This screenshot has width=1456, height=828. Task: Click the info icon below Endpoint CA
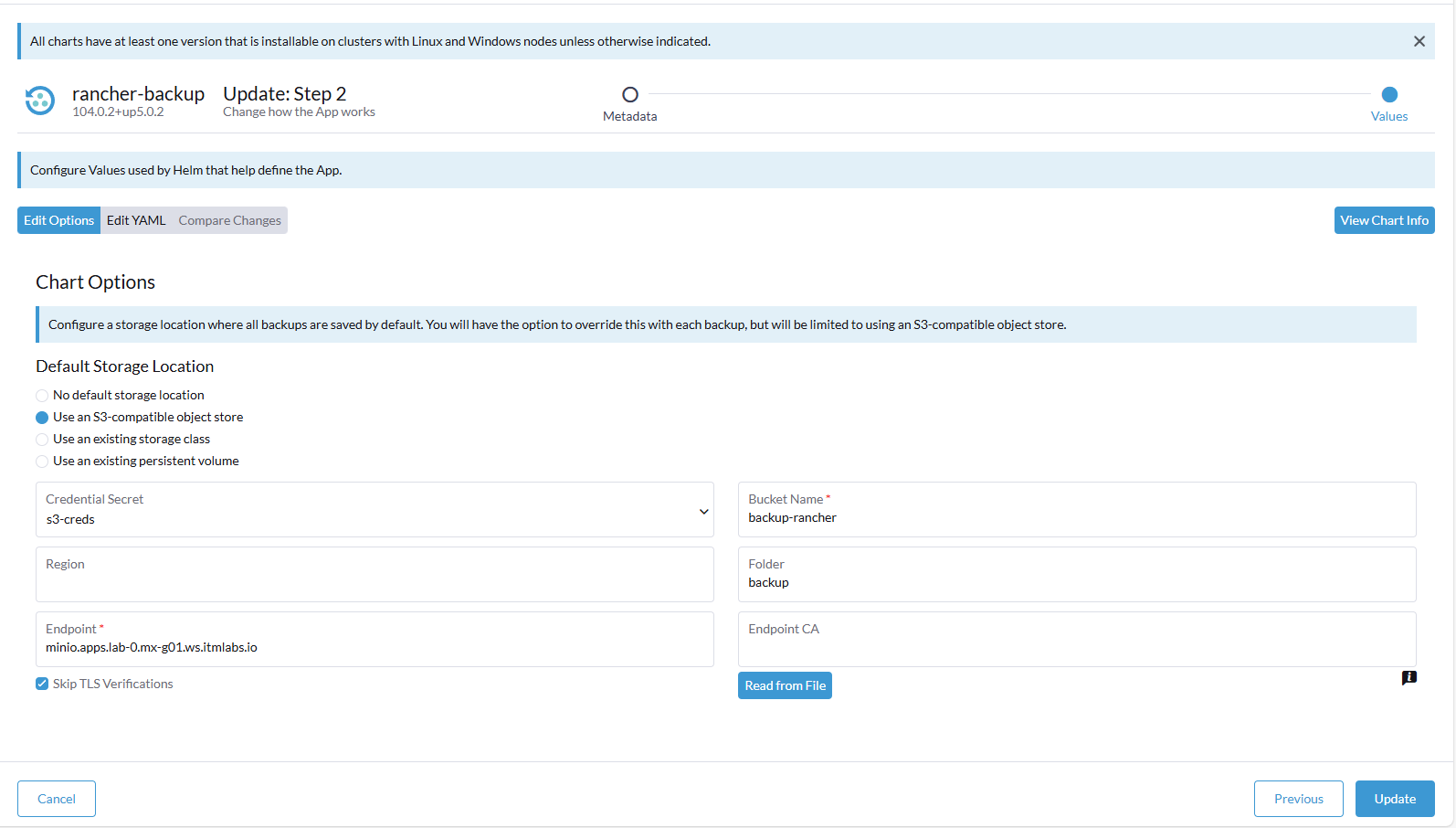1409,677
